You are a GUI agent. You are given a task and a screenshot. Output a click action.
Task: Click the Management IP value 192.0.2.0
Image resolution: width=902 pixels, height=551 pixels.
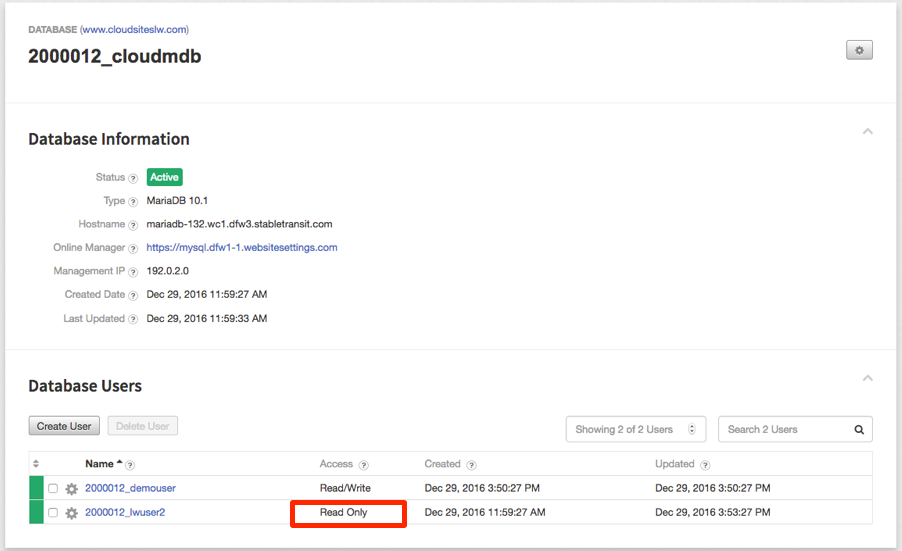[167, 271]
